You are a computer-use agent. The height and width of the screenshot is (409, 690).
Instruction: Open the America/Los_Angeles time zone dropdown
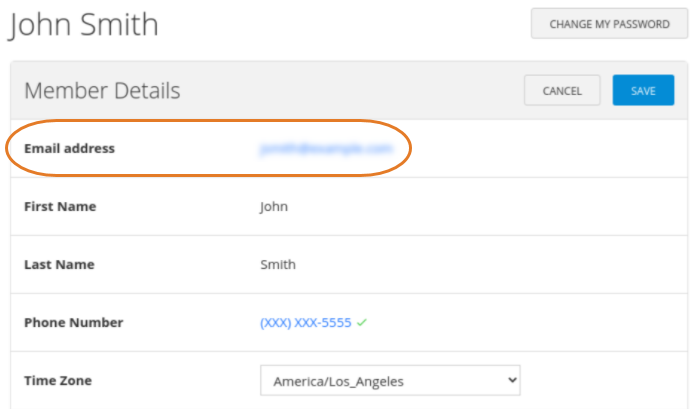(390, 380)
